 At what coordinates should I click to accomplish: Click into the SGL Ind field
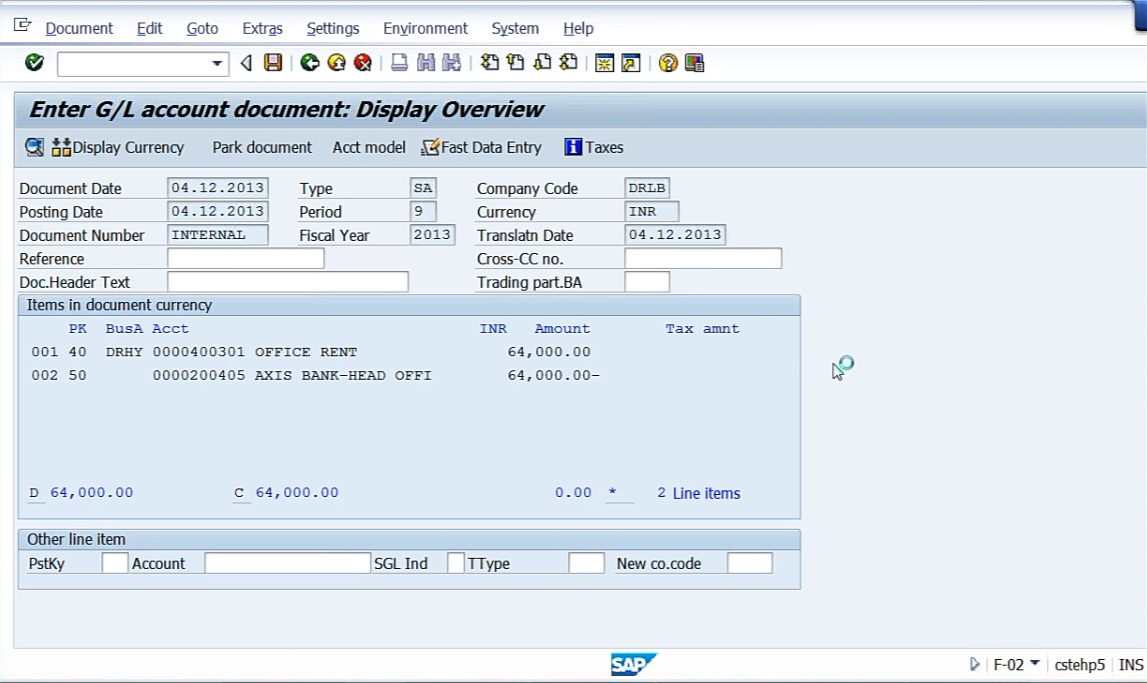click(x=456, y=563)
